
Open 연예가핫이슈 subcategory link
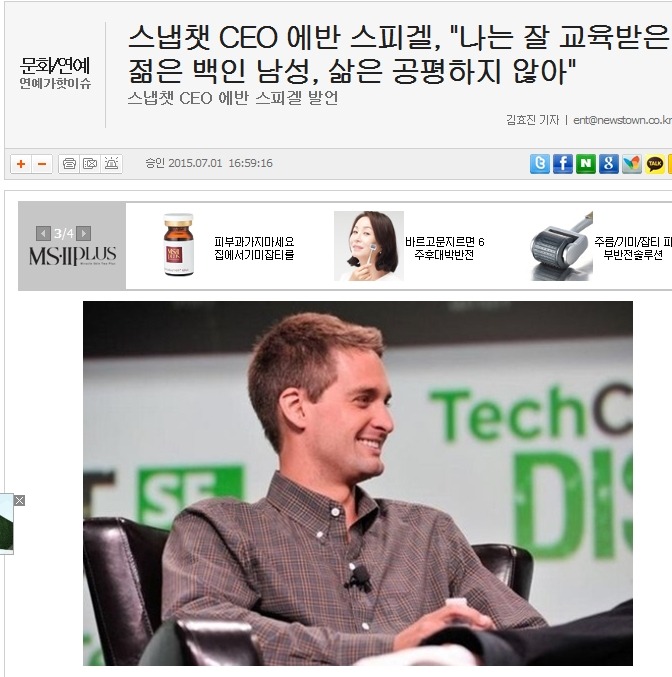pos(55,83)
